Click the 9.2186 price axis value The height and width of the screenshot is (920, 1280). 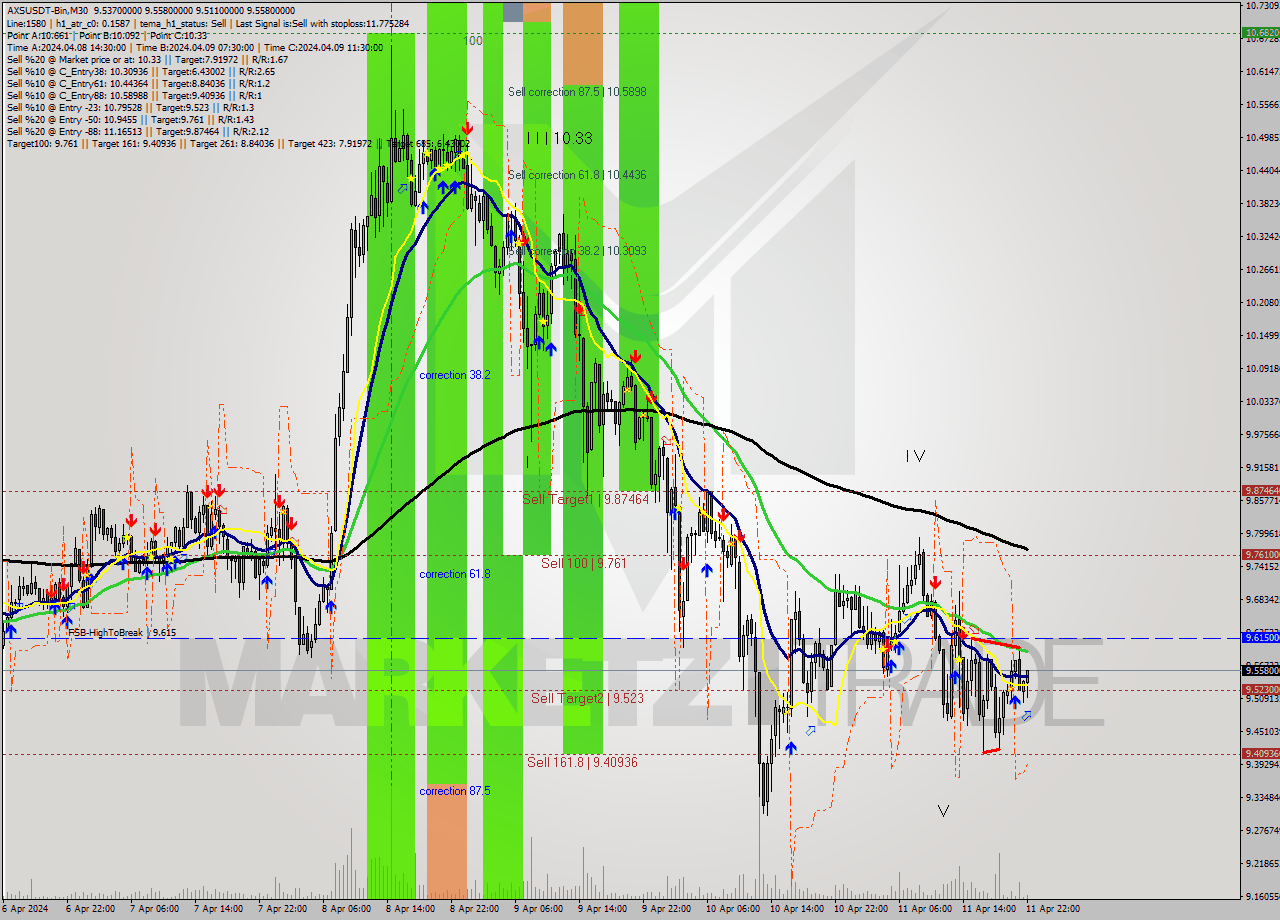(1262, 864)
